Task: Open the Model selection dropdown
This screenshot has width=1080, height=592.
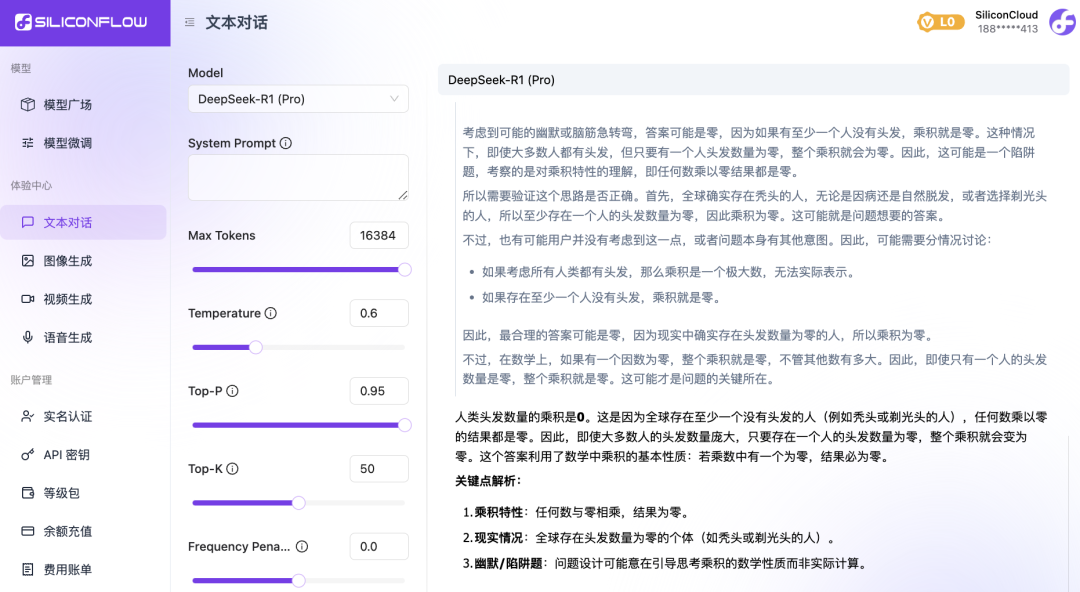Action: click(297, 98)
